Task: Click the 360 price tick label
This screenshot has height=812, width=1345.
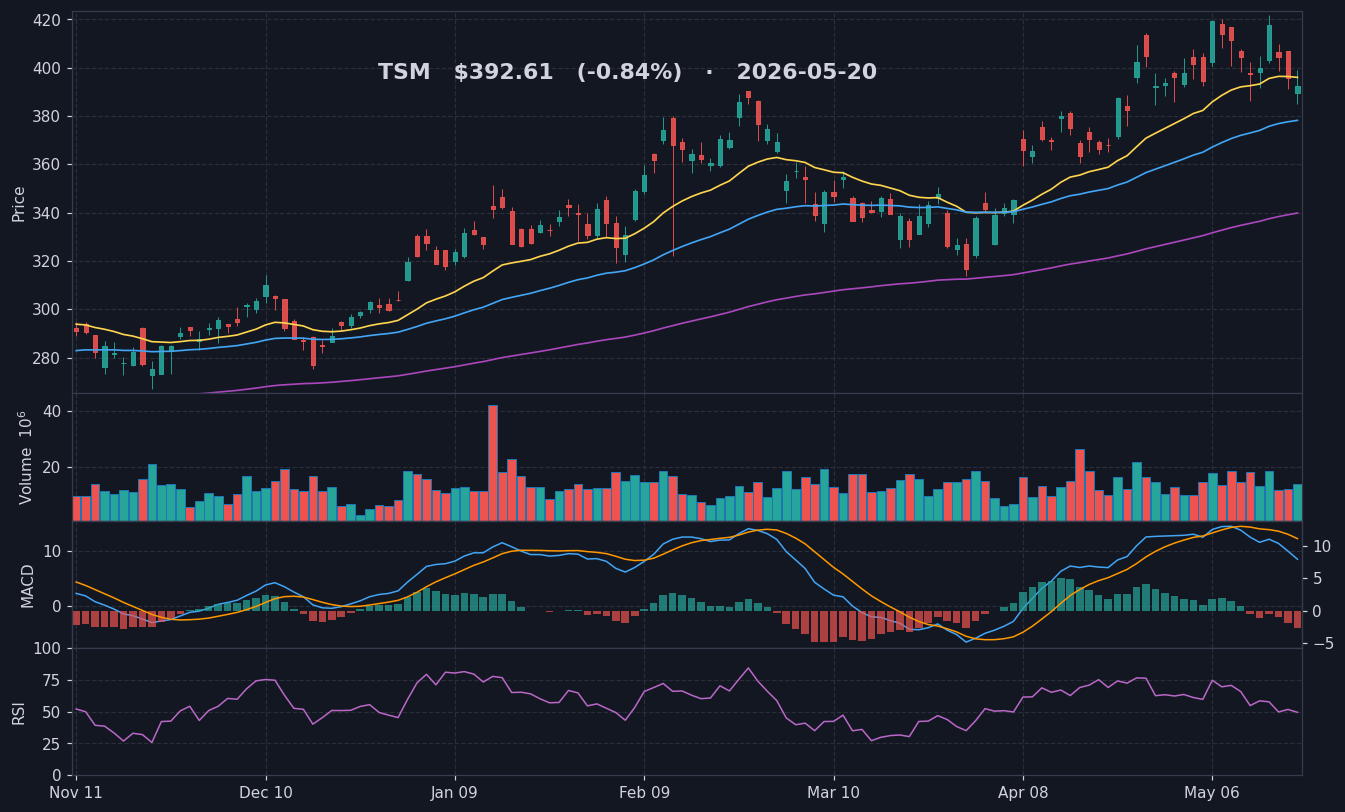Action: (46, 165)
